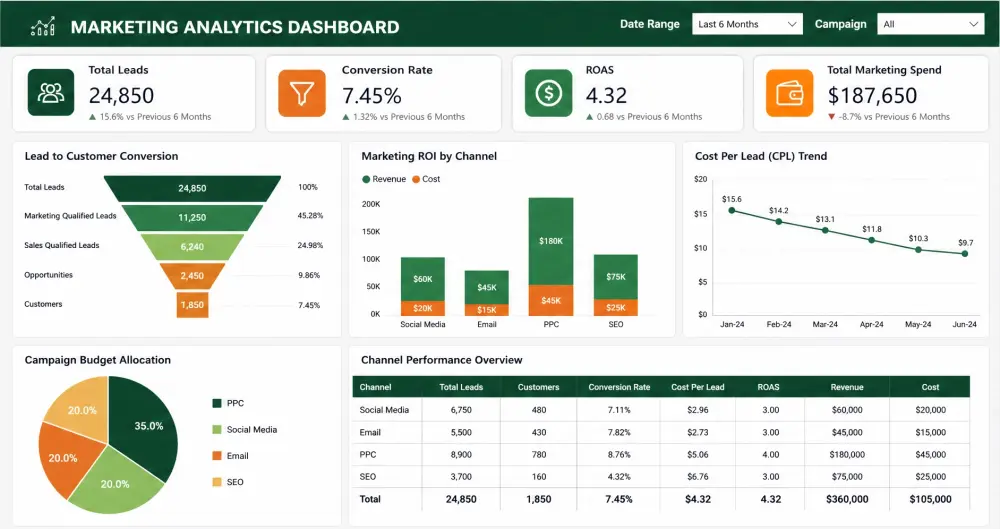Click the Jun-24 $9.7 data point
Image resolution: width=1000 pixels, height=529 pixels.
(x=965, y=254)
